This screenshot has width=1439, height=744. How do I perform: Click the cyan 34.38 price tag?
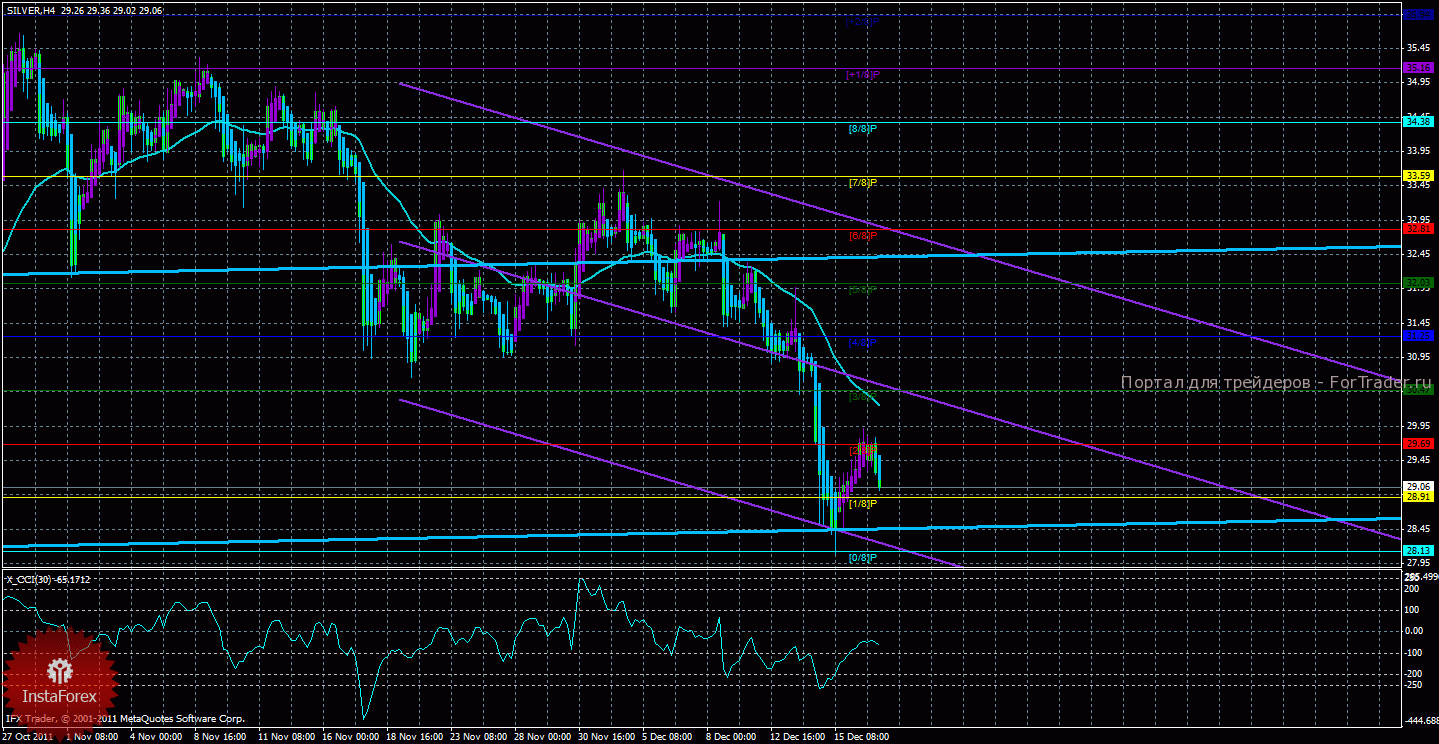(x=1420, y=121)
